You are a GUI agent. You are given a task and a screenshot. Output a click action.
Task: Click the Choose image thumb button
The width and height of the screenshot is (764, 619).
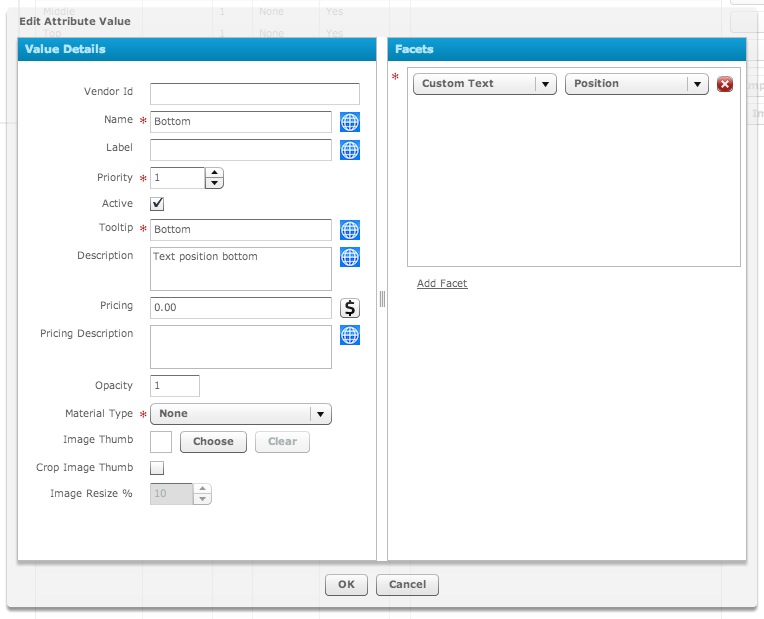coord(213,442)
